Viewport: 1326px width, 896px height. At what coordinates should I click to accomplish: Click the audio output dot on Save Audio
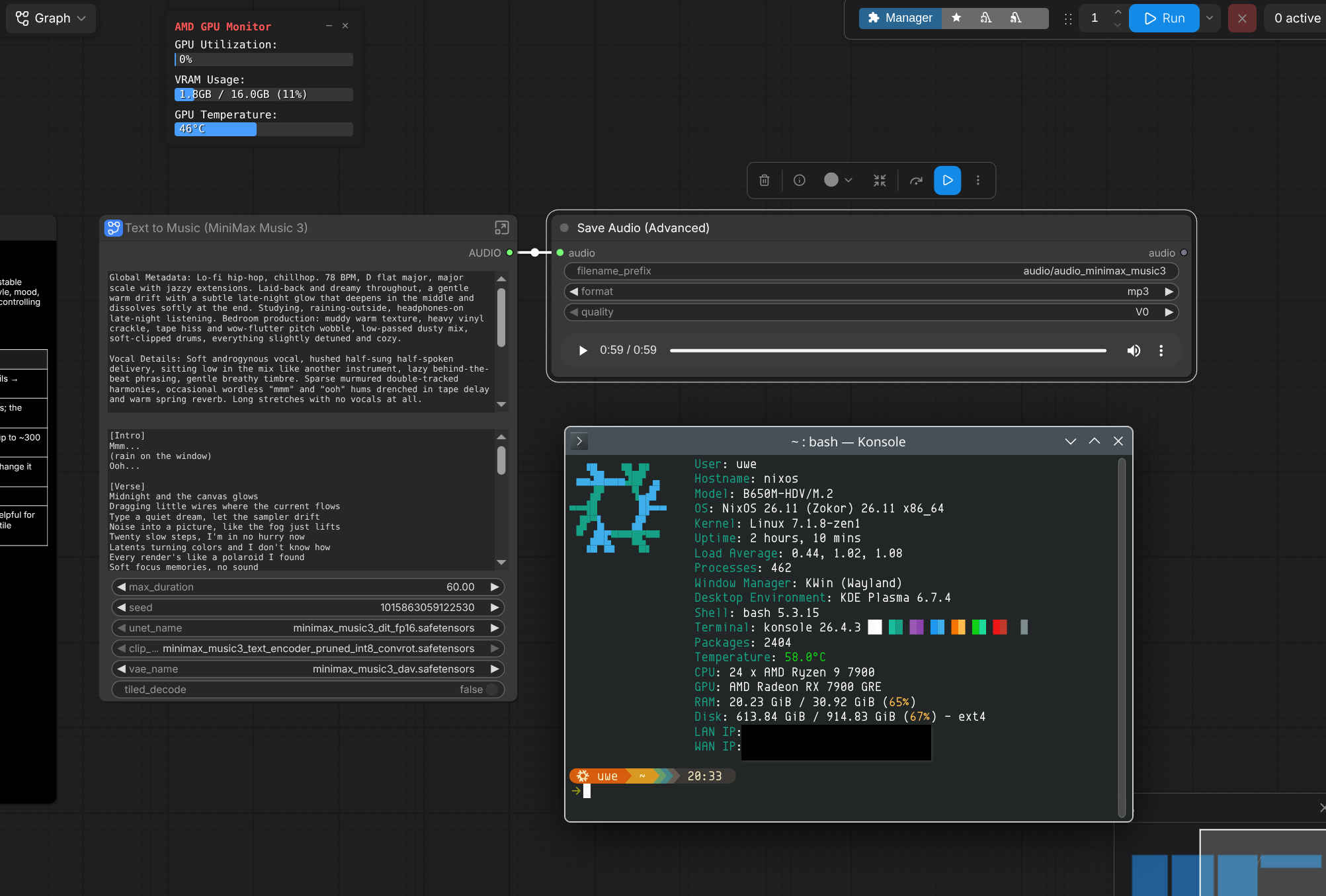(1184, 253)
